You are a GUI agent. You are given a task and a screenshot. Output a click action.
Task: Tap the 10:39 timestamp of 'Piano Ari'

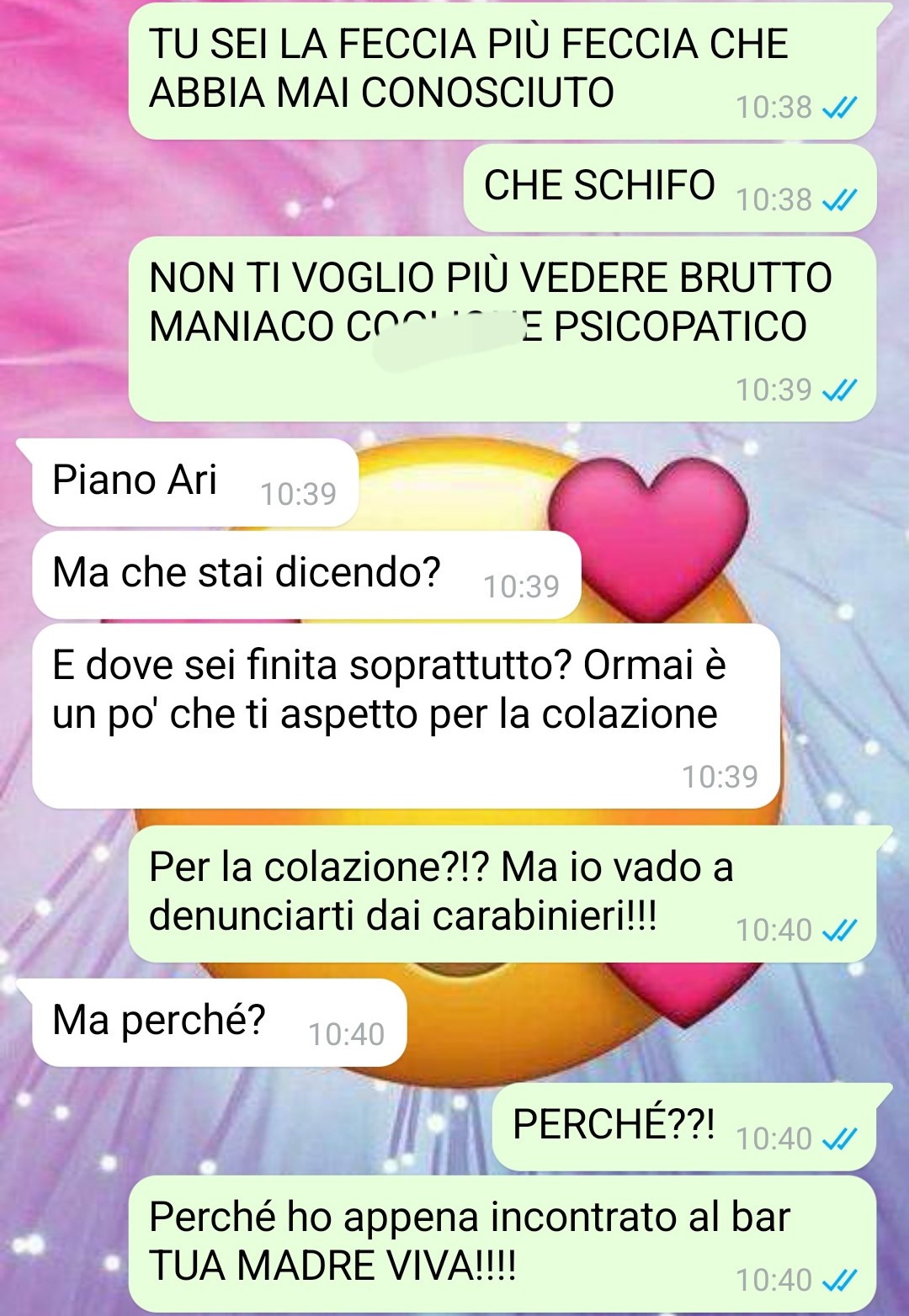[298, 495]
